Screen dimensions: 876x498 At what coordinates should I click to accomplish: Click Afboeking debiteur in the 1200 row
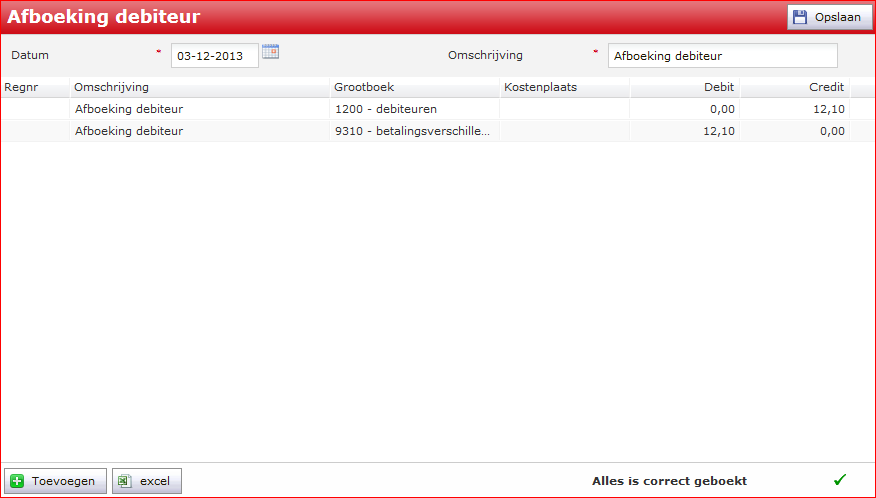coord(129,109)
